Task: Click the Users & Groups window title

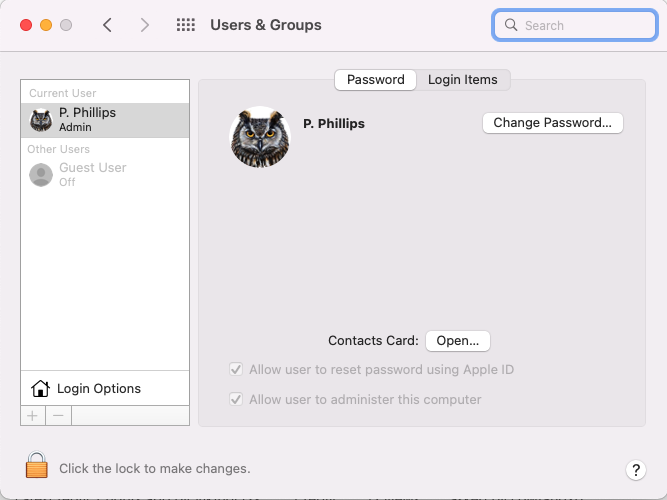Action: tap(266, 25)
